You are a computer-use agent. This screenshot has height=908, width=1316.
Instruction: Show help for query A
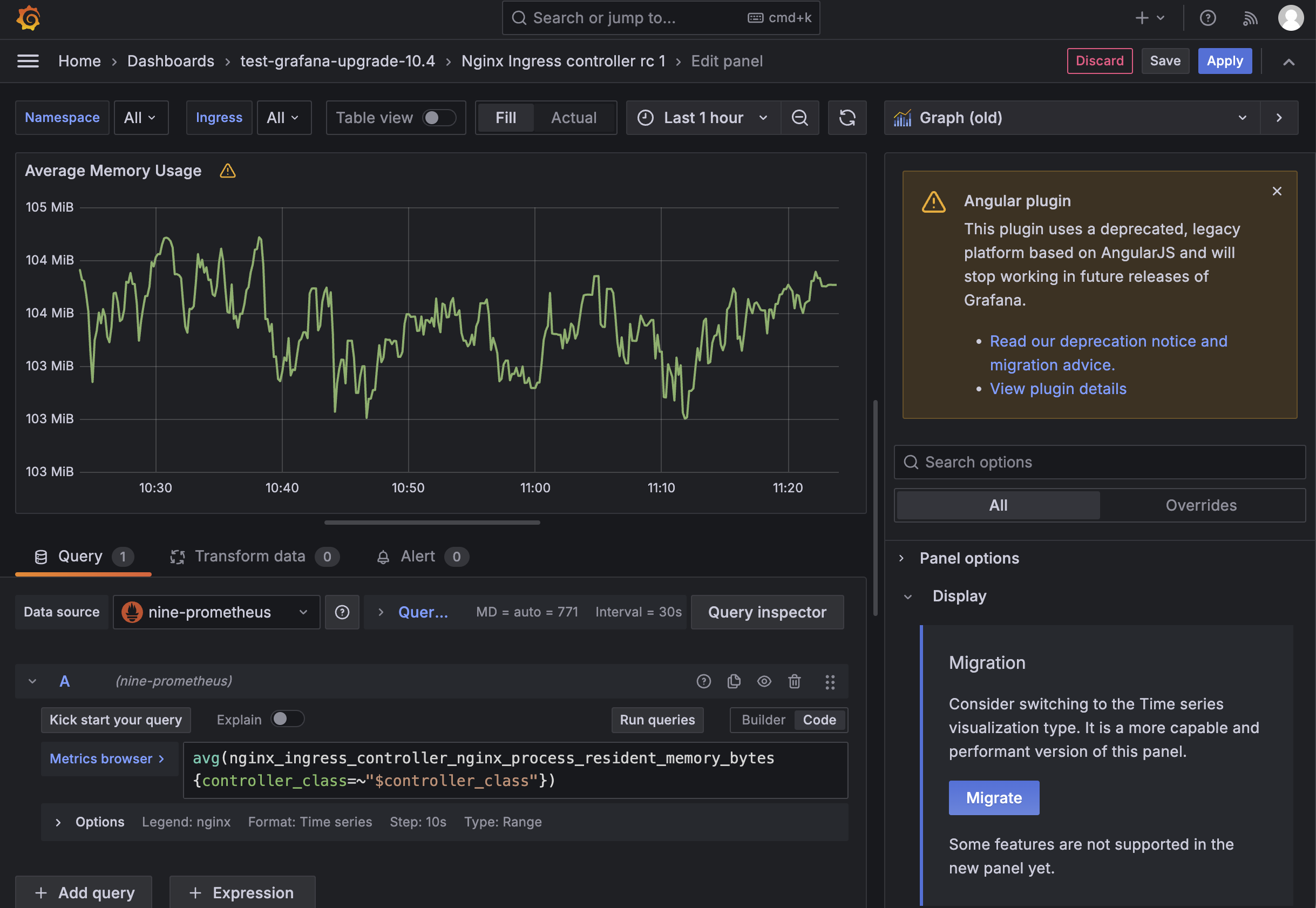703,682
